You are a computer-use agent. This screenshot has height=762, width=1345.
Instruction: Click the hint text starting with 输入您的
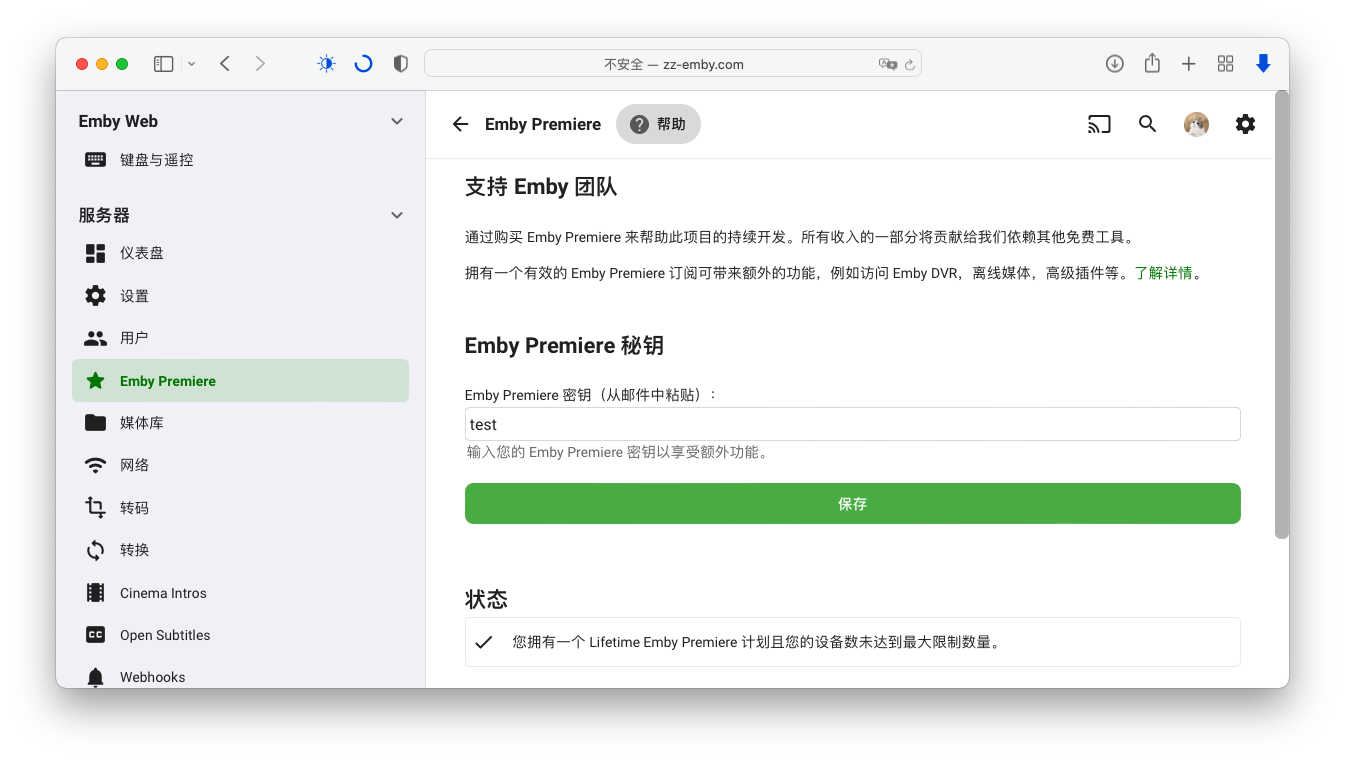click(617, 452)
